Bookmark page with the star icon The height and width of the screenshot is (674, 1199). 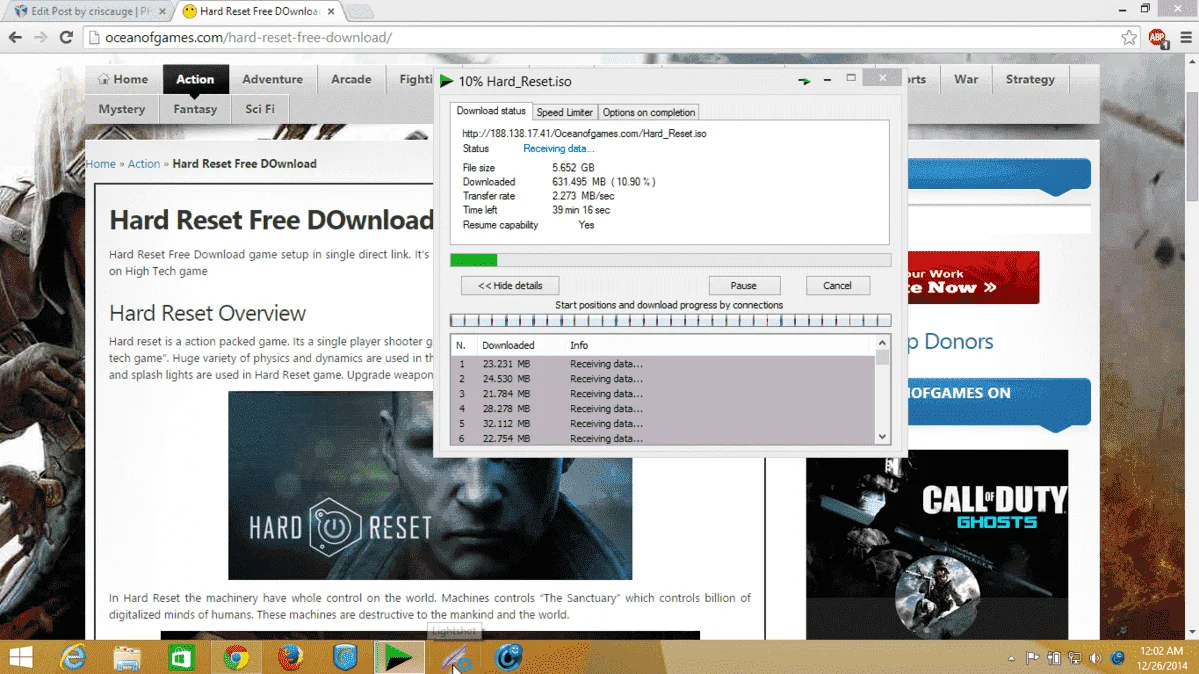tap(1129, 37)
